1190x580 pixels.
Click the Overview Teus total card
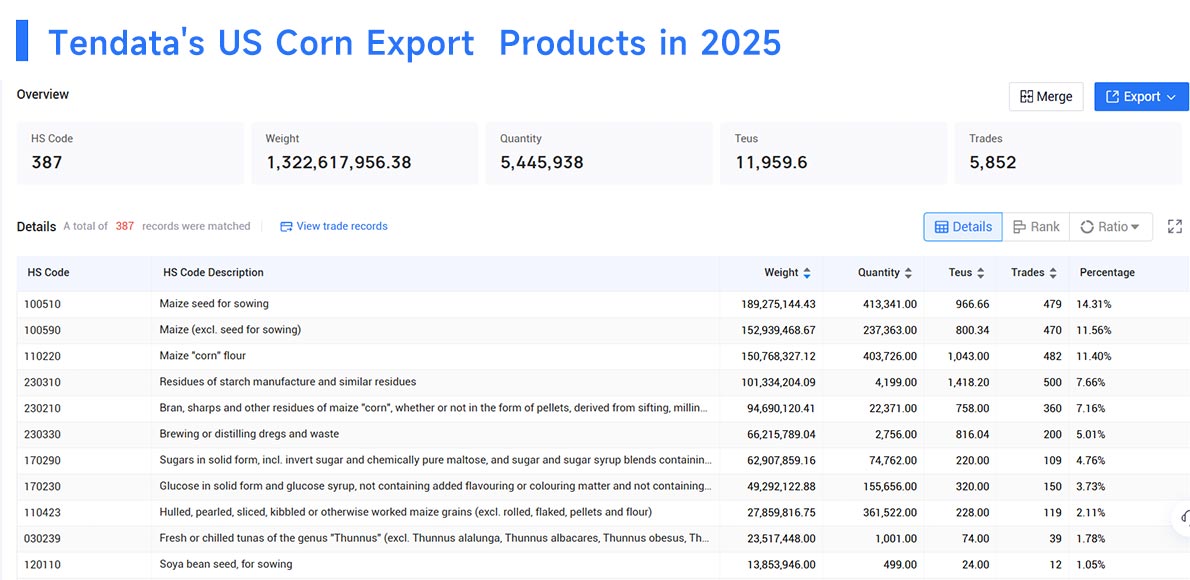(x=833, y=153)
